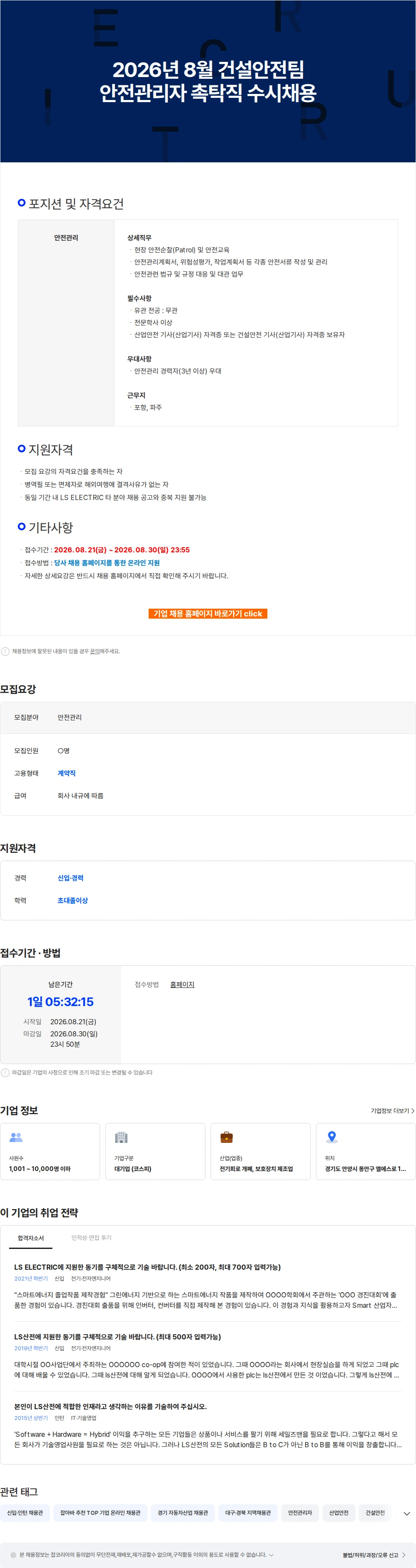Click the red 2026.08.21(금) ~ 2026.08.30(일) 23:55 text

[122, 550]
